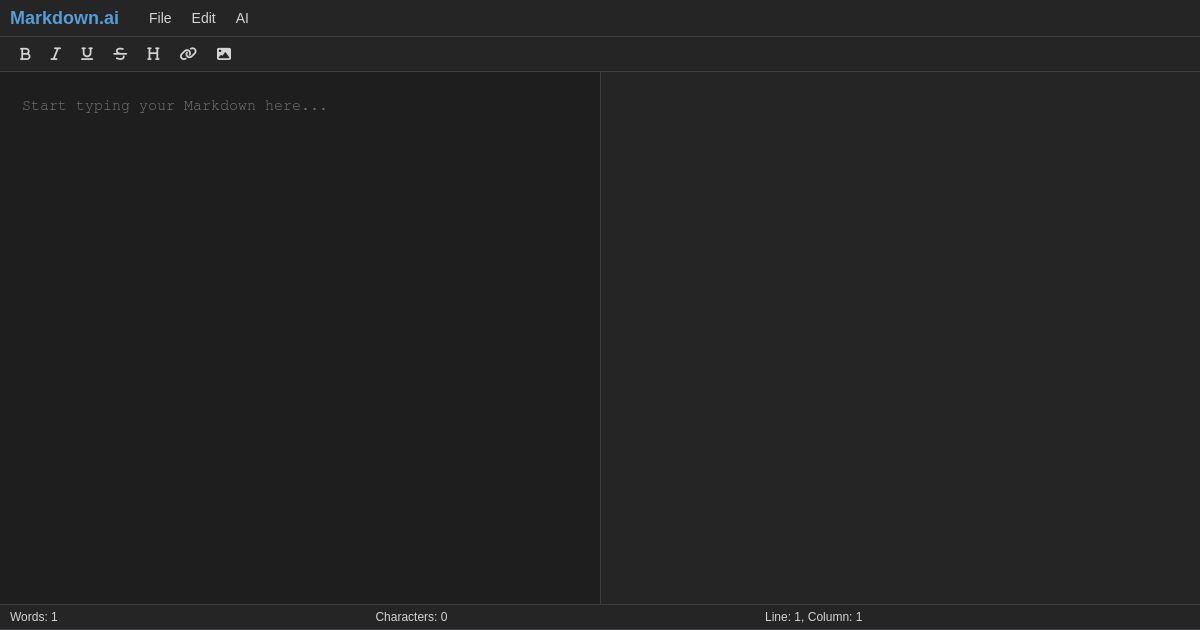This screenshot has height=630, width=1200.
Task: Click the Words counter in the status bar
Action: [x=33, y=617]
